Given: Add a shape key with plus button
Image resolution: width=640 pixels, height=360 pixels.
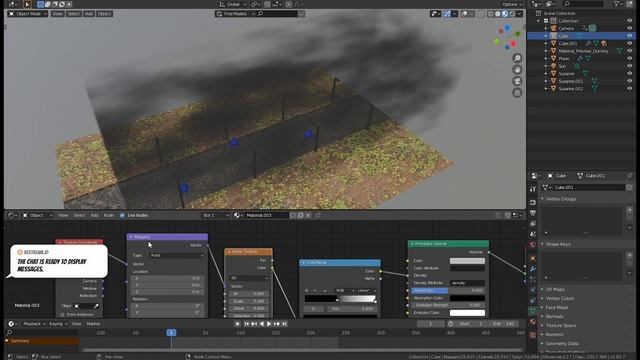Looking at the screenshot, I should pos(629,255).
